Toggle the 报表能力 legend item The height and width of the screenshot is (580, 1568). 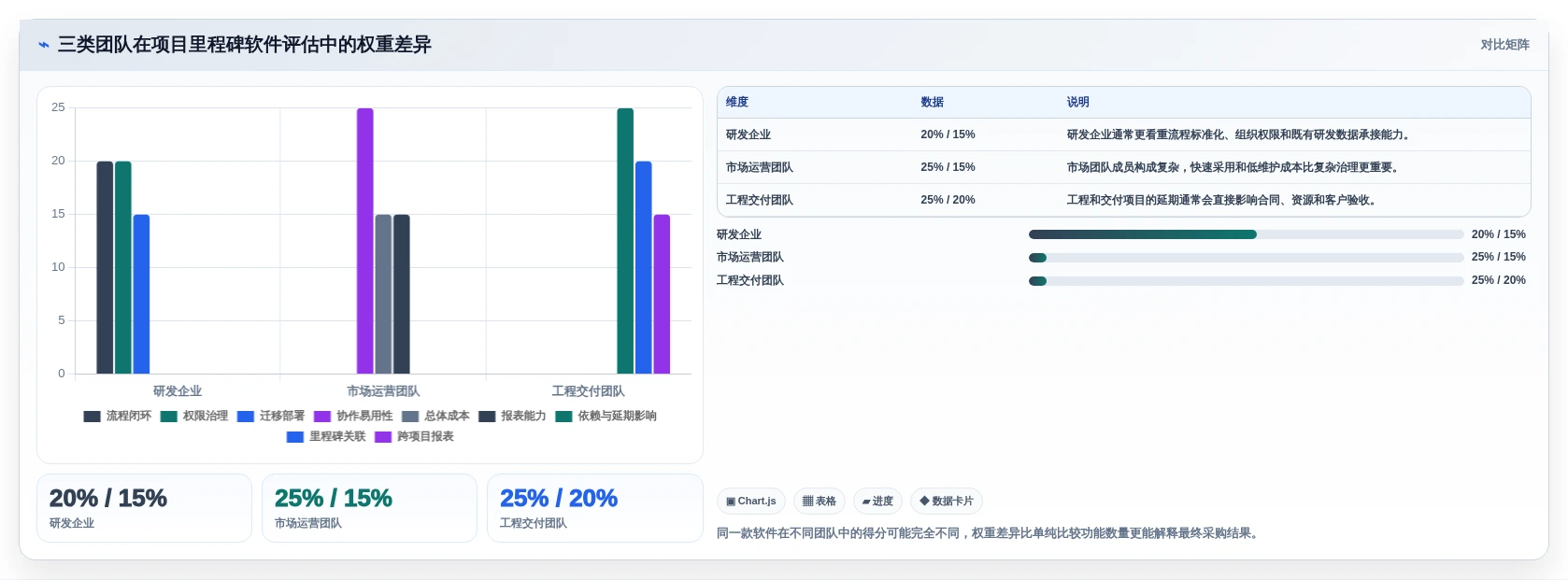click(512, 417)
